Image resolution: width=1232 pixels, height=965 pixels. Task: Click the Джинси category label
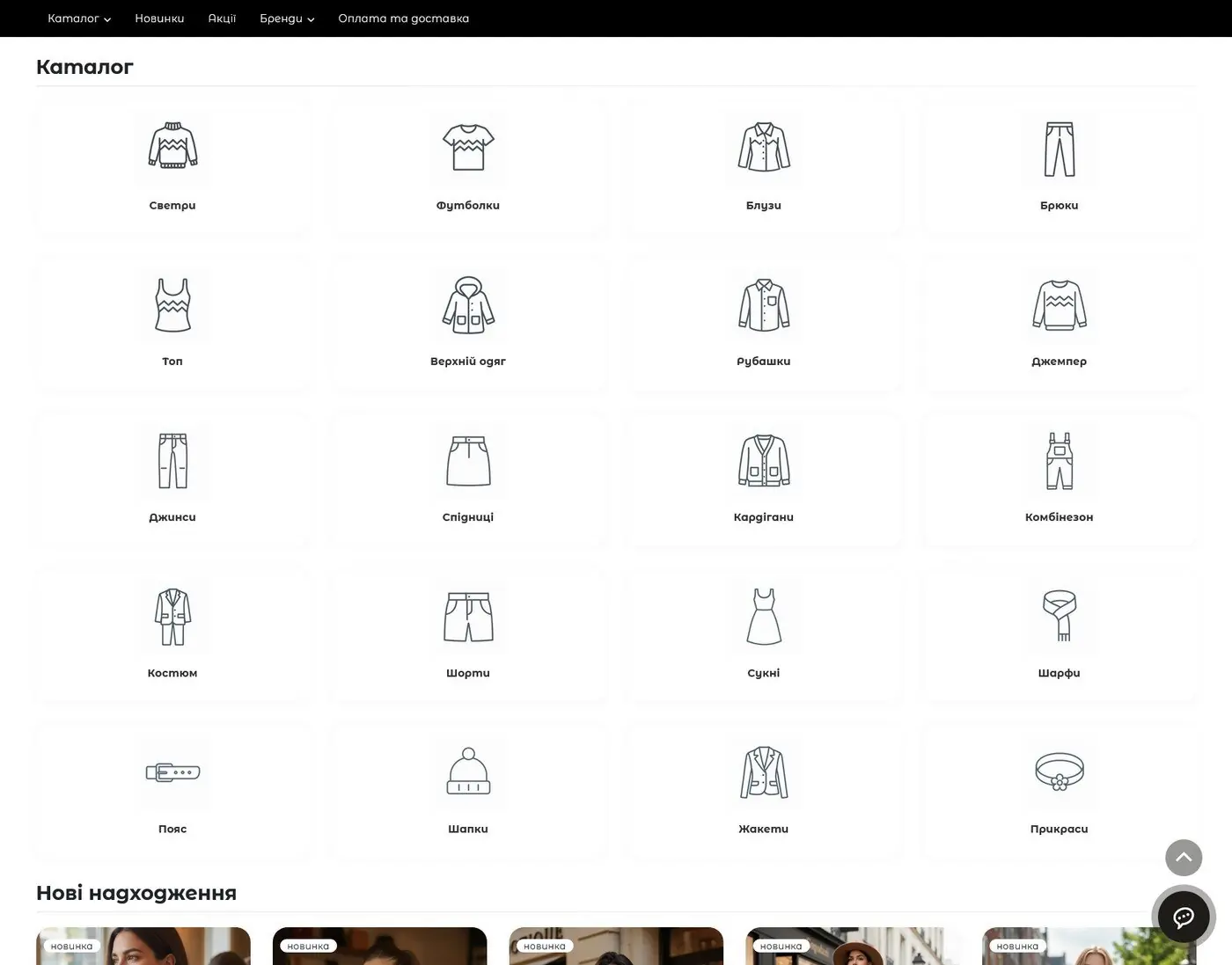tap(172, 517)
